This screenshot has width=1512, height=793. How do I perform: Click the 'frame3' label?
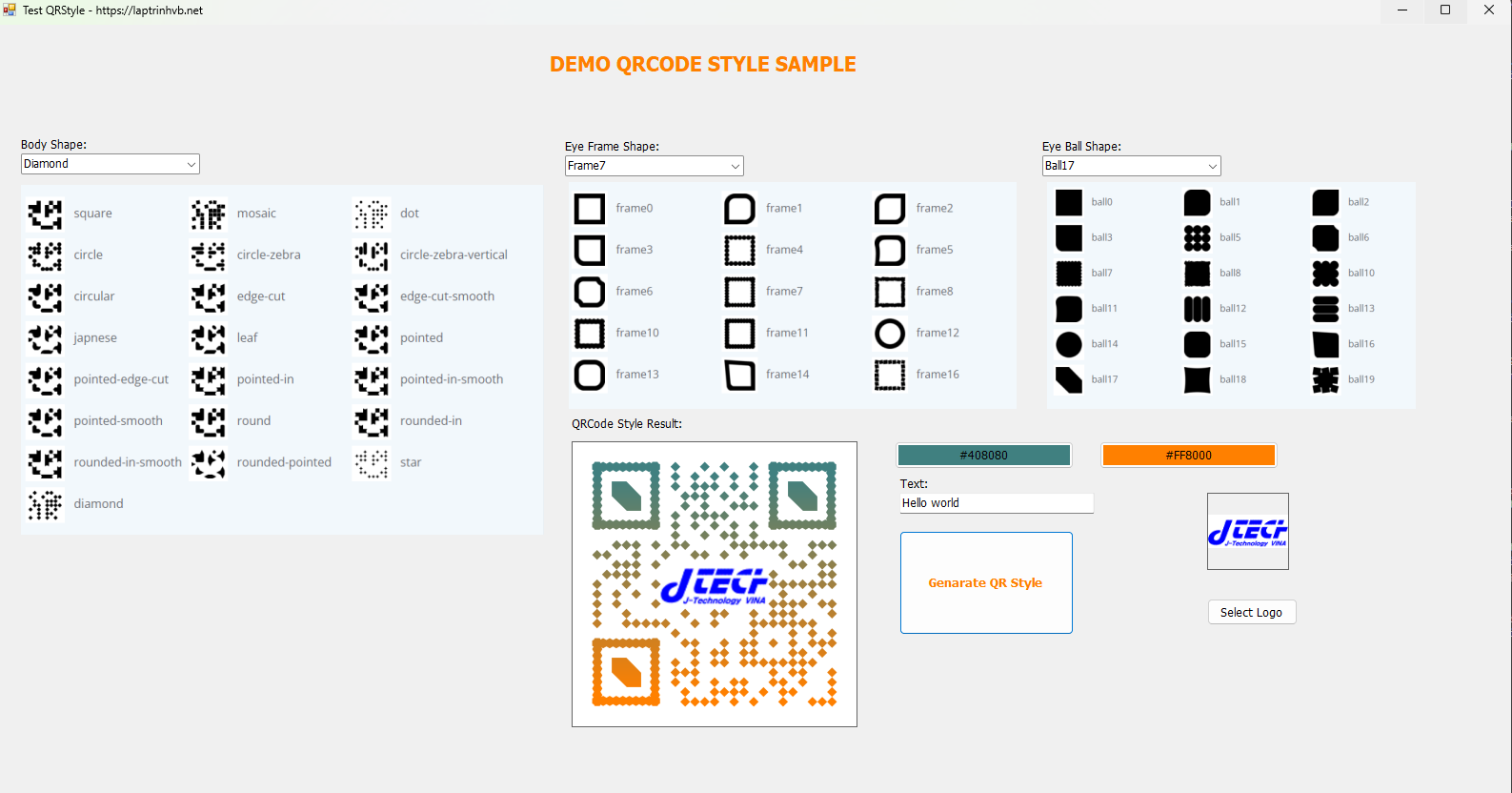pyautogui.click(x=635, y=250)
